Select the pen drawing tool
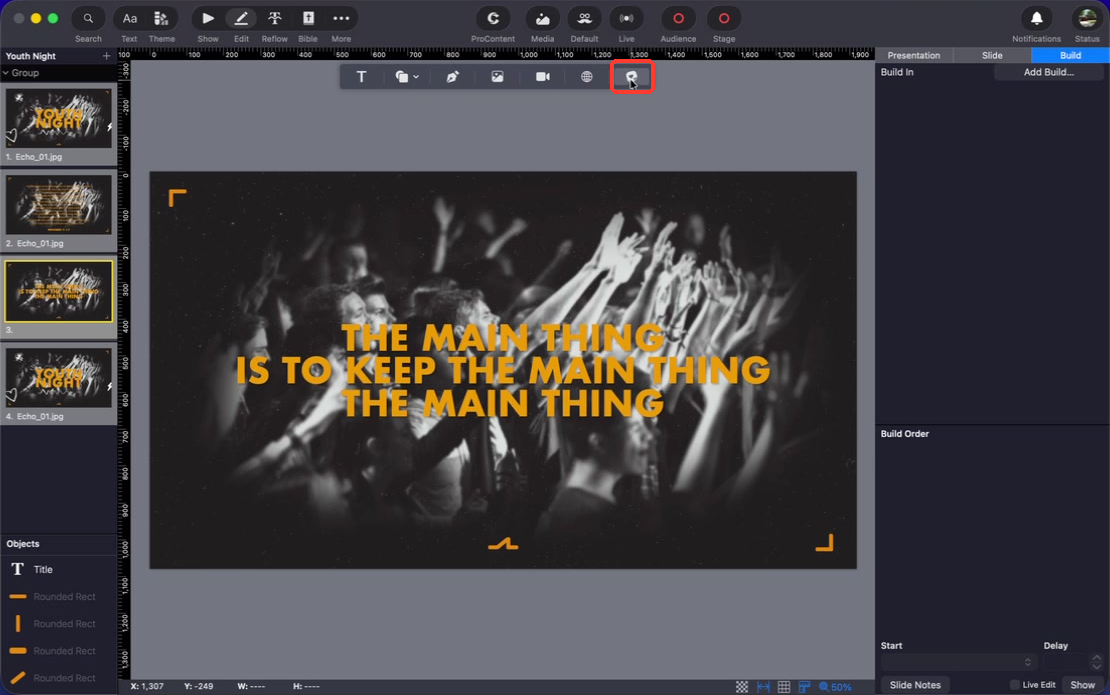 452,76
